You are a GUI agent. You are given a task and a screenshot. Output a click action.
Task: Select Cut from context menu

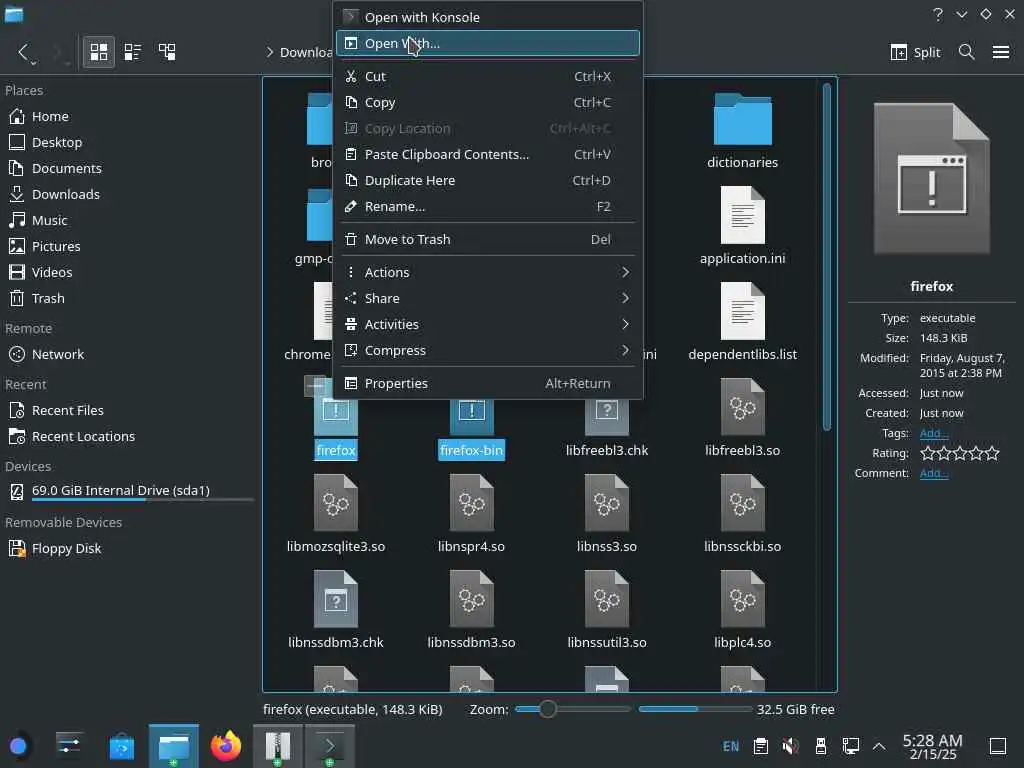[x=487, y=76]
